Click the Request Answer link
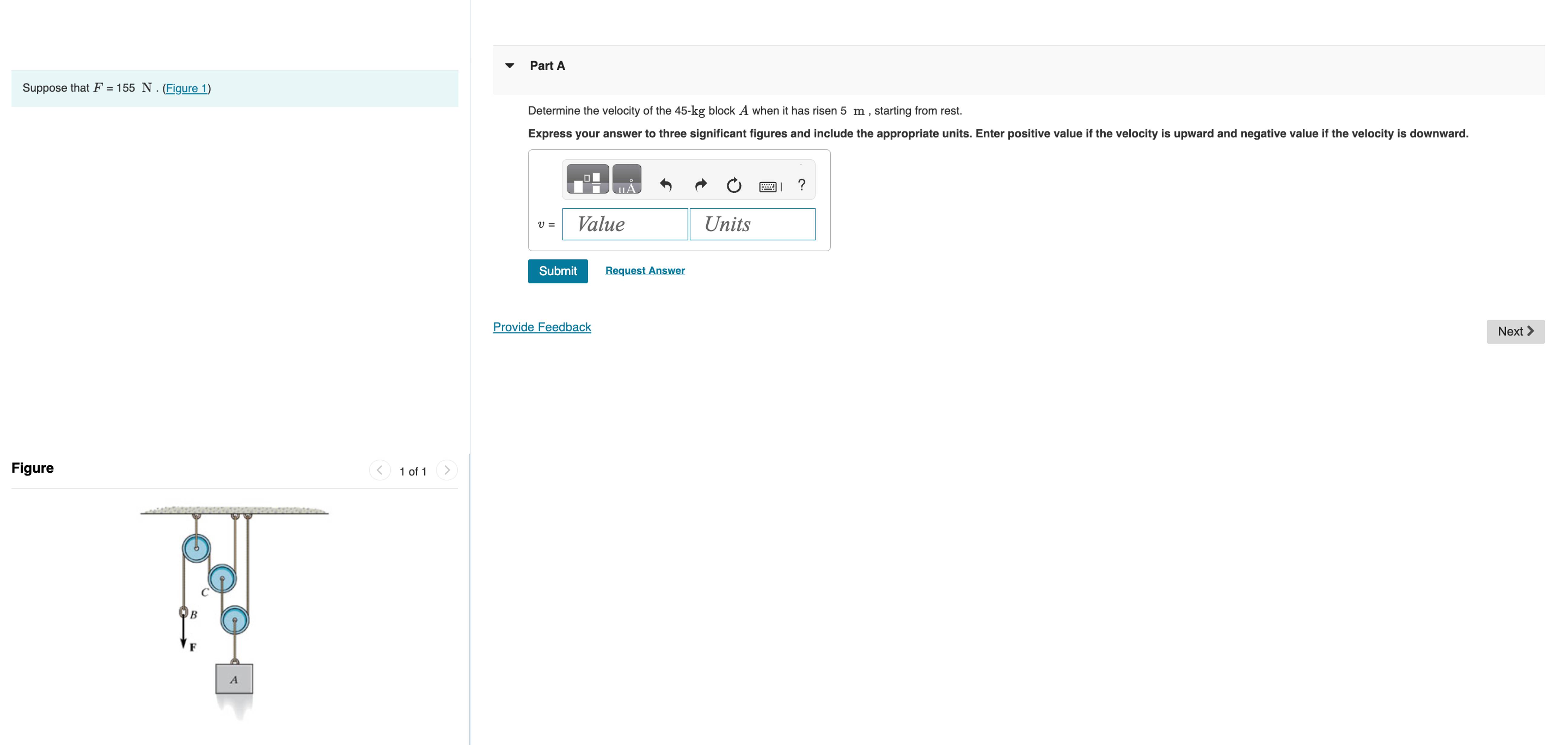Image resolution: width=1568 pixels, height=745 pixels. [x=645, y=270]
